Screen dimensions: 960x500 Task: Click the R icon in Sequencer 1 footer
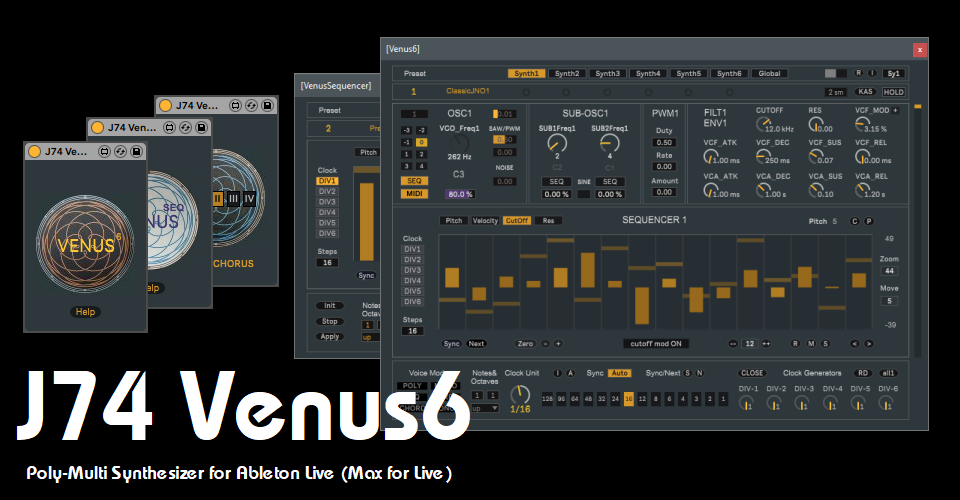(x=795, y=344)
